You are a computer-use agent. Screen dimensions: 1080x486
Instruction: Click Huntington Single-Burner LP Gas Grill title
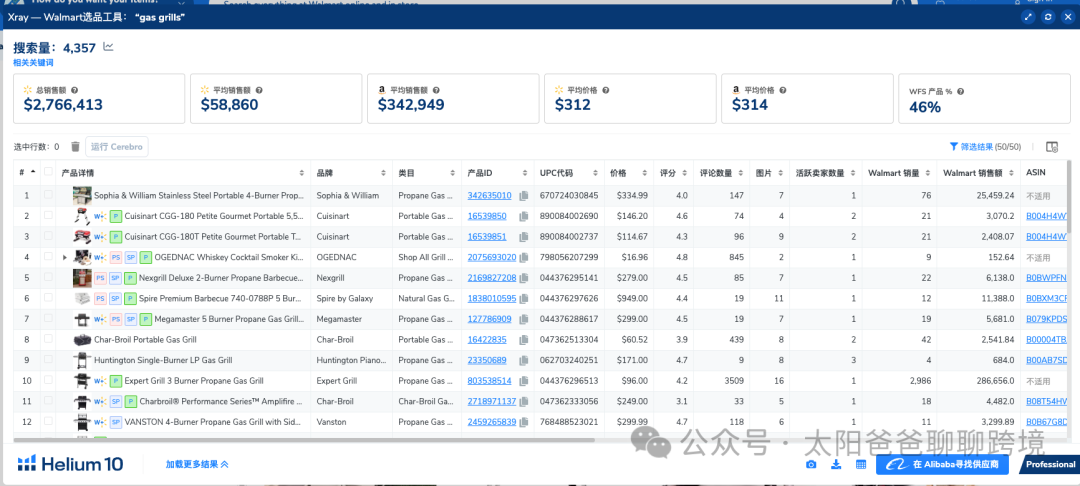pos(163,360)
